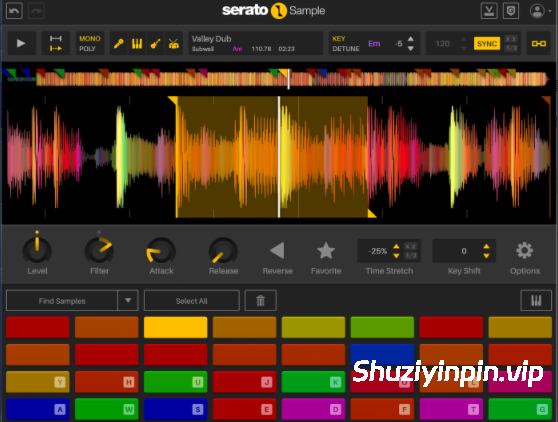Trigger the blue pad labeled A

37,409
